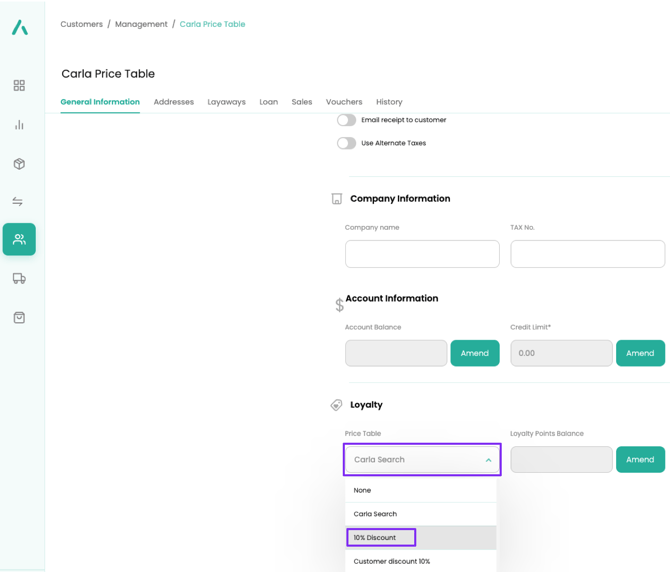Open the dashboard grid icon
670x572 pixels.
pyautogui.click(x=19, y=86)
